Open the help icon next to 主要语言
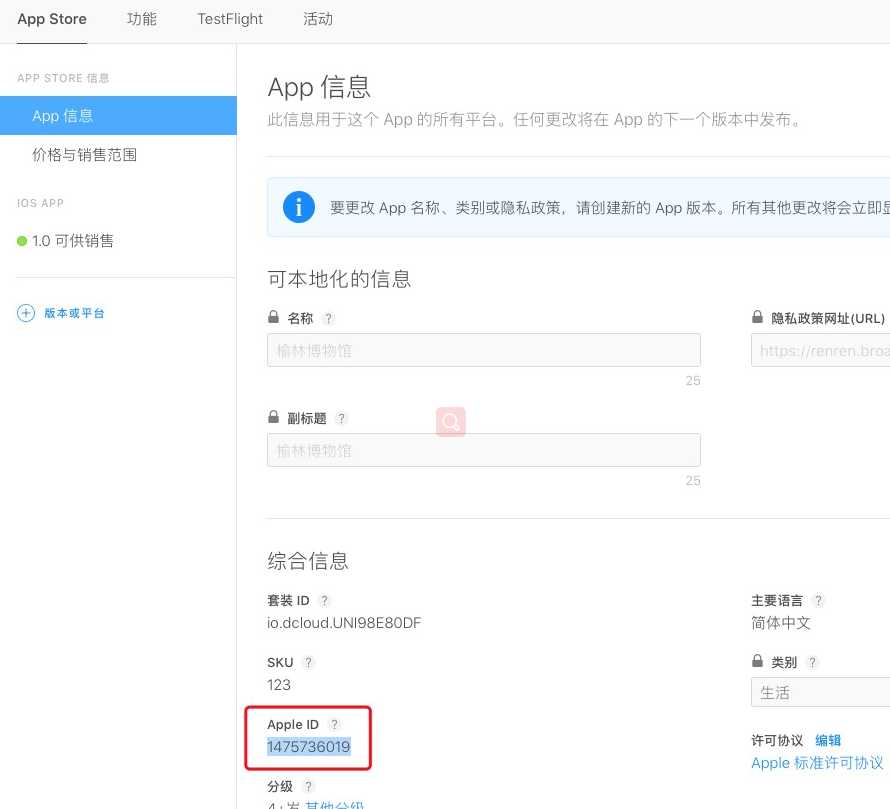Viewport: 890px width, 809px height. pyautogui.click(x=818, y=600)
